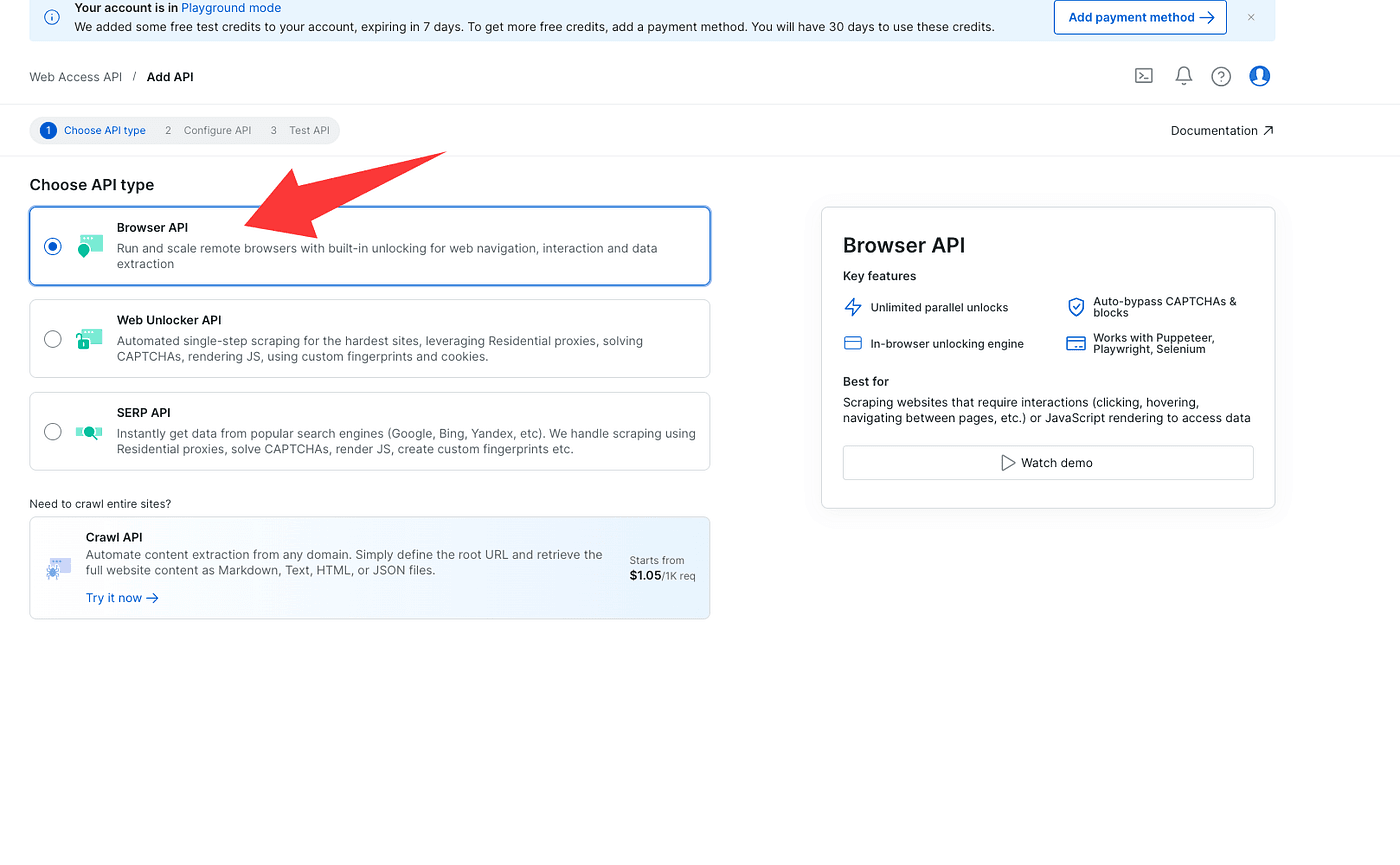
Task: Select the SERP API radio button
Action: [x=53, y=432]
